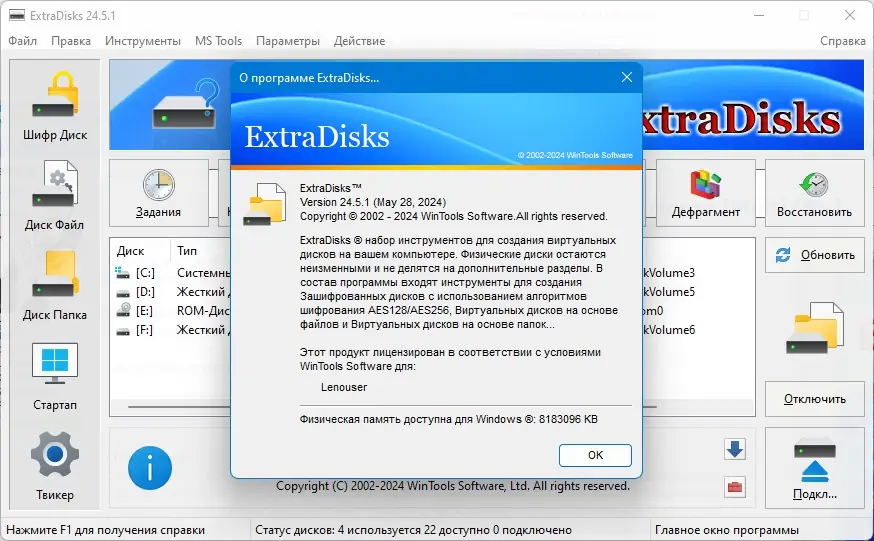Click OK in the About dialog

tap(595, 455)
